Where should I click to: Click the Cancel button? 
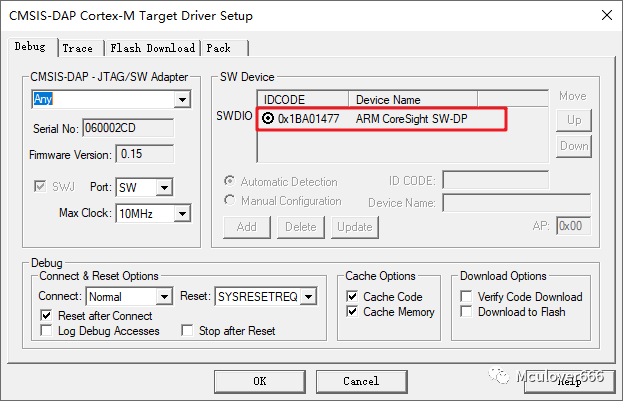tap(362, 382)
